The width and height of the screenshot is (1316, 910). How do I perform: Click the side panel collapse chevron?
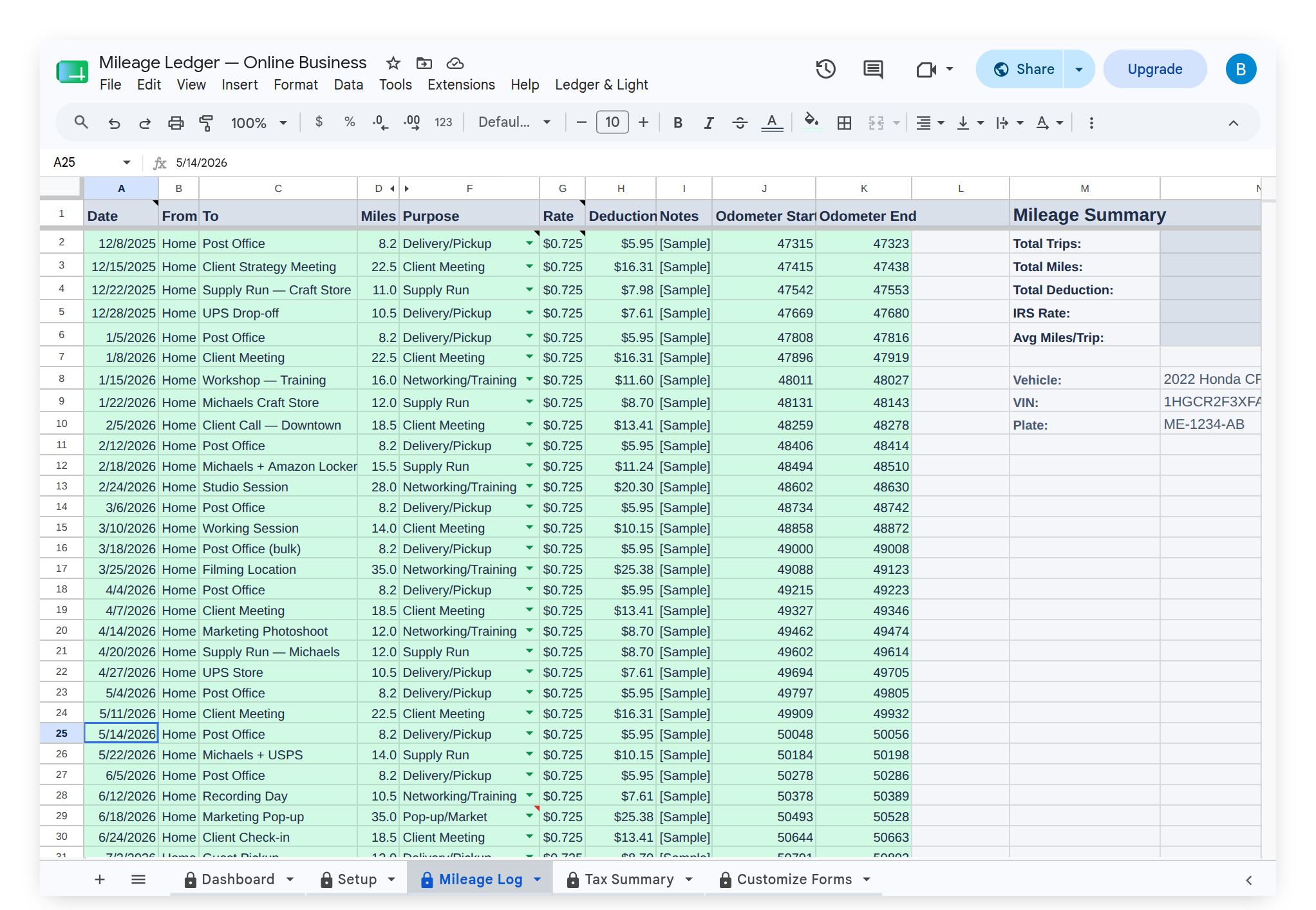click(1248, 880)
